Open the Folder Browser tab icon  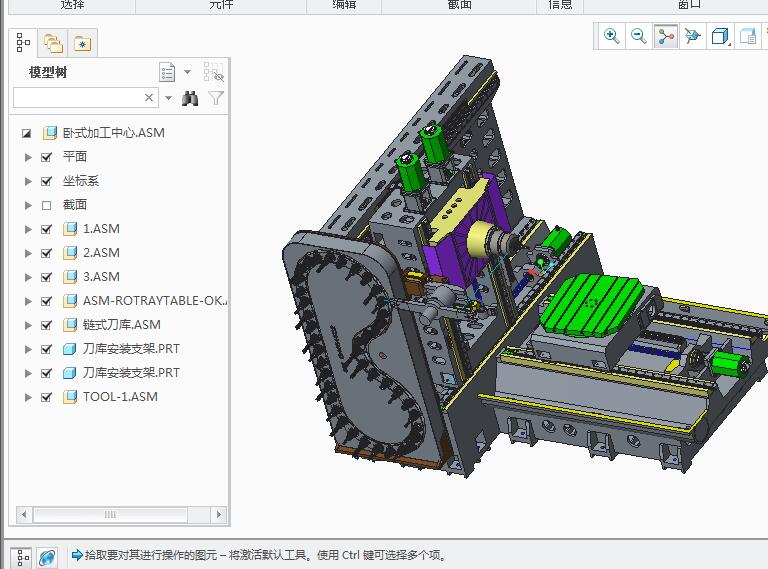click(x=53, y=43)
